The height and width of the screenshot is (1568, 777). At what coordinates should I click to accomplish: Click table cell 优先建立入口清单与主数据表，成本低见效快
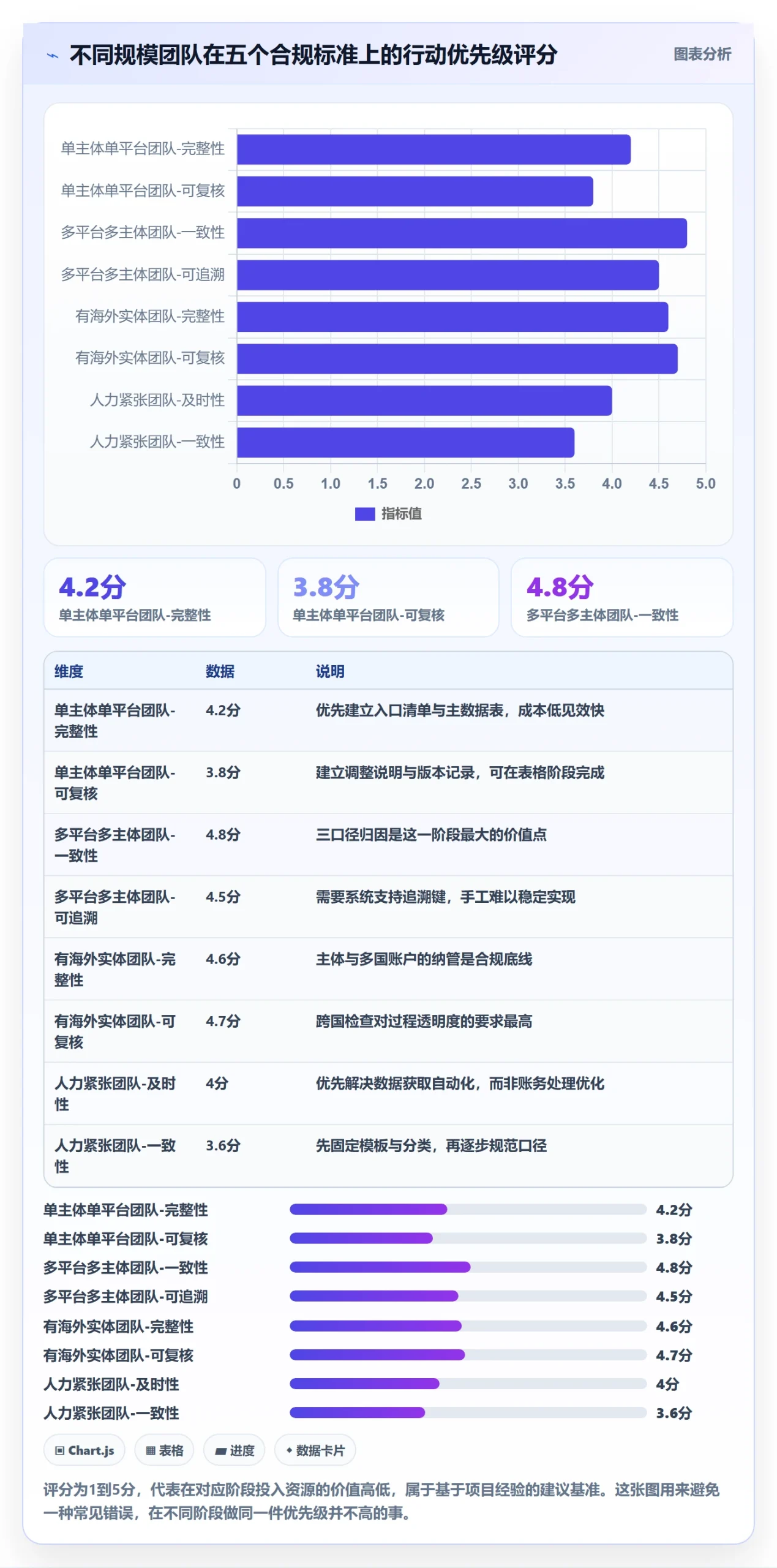[x=460, y=710]
